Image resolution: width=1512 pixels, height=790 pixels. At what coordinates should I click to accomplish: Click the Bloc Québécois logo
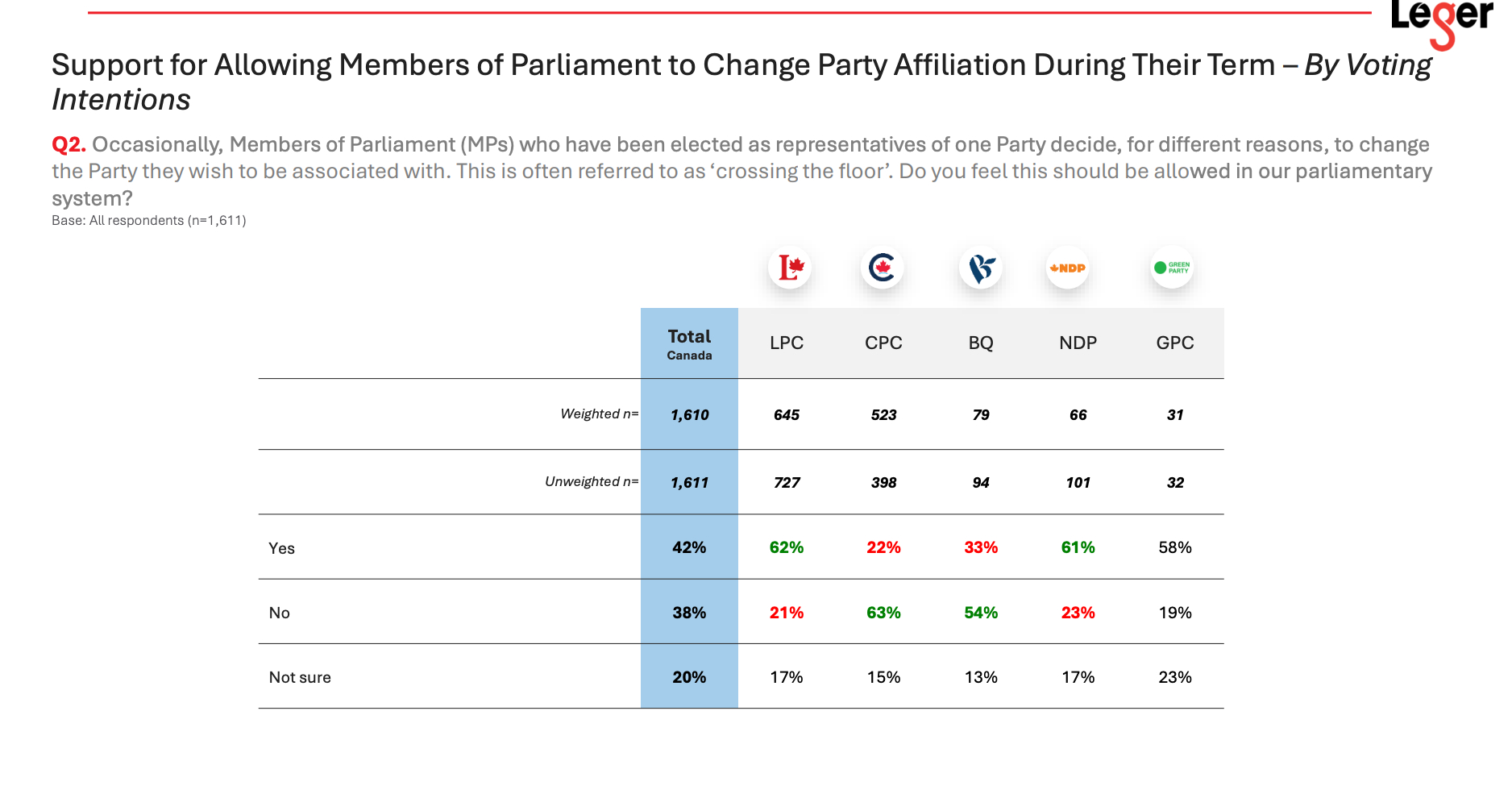(981, 268)
